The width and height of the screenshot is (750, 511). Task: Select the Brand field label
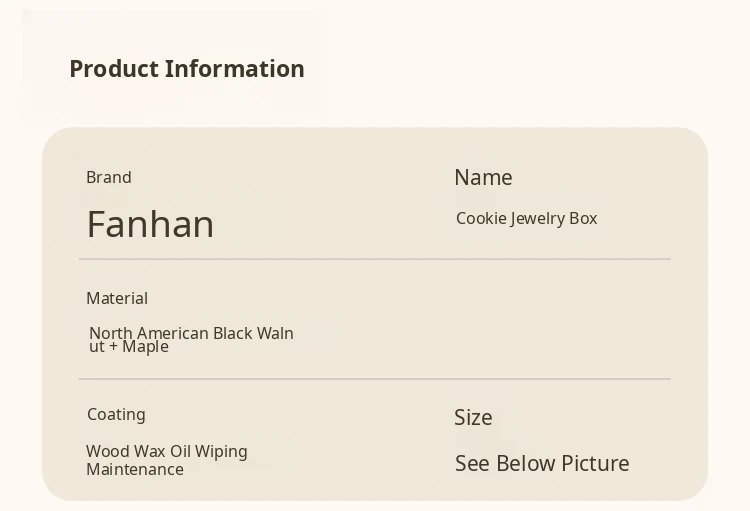(109, 177)
